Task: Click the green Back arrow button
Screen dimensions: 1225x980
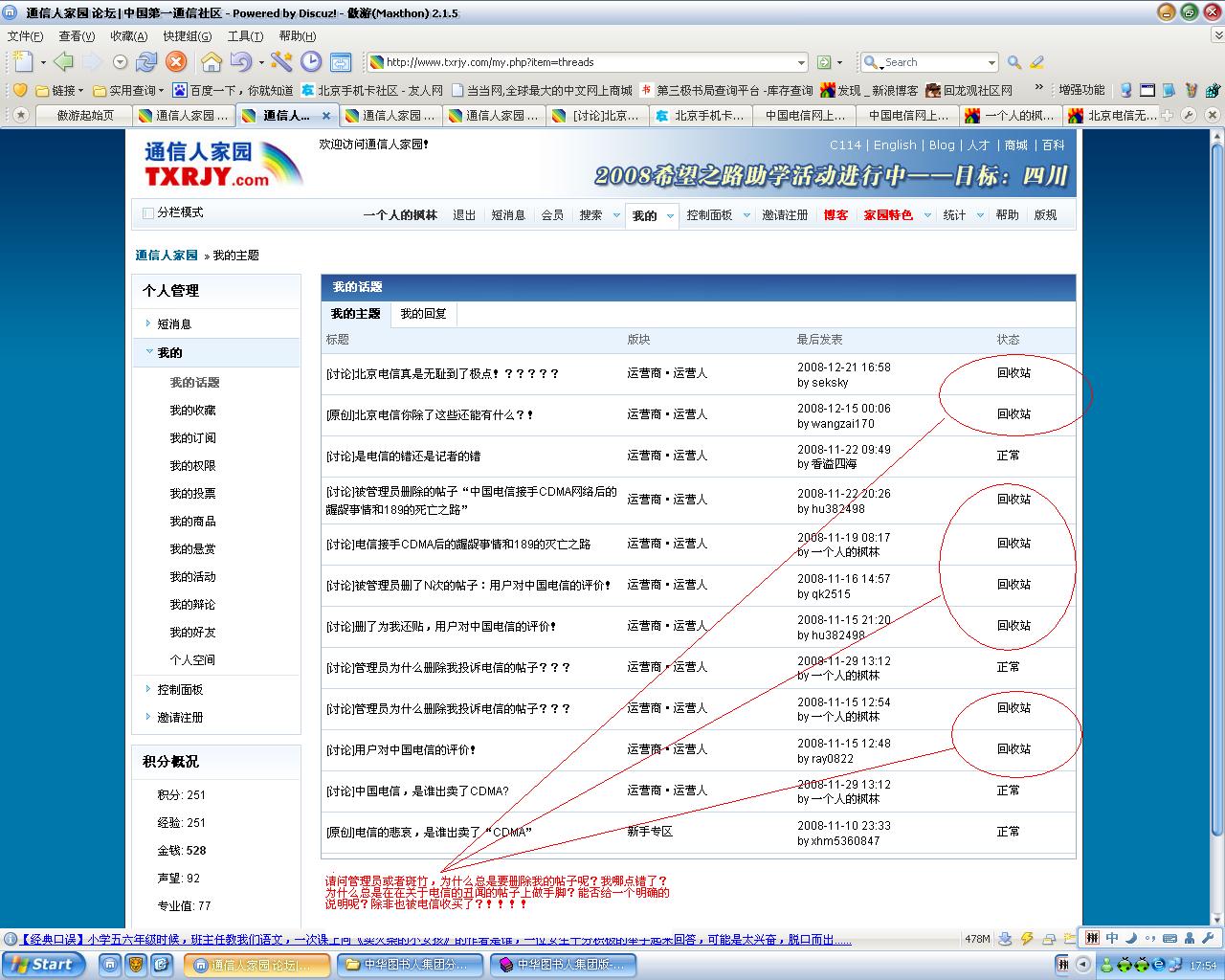Action: (63, 62)
